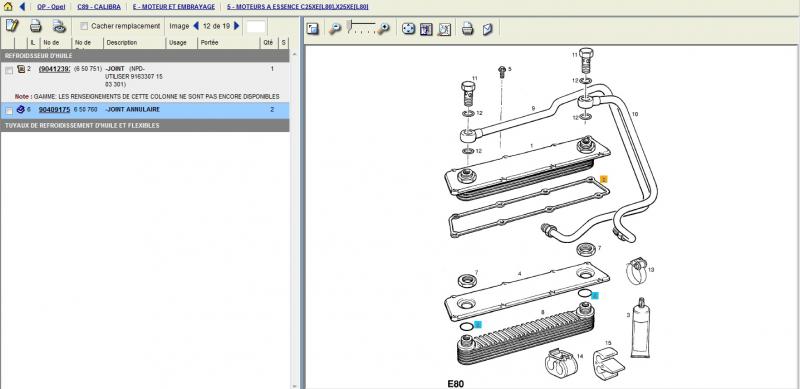800x389 pixels.
Task: Check the box for part 90412397
Action: 9,70
